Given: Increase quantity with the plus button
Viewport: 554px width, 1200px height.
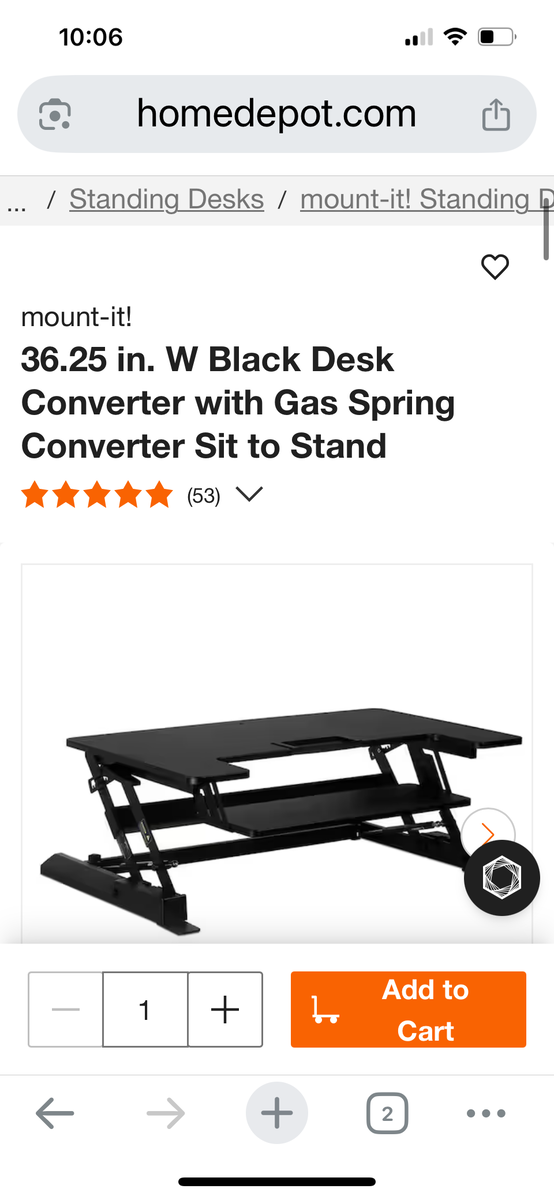Looking at the screenshot, I should pos(225,1010).
